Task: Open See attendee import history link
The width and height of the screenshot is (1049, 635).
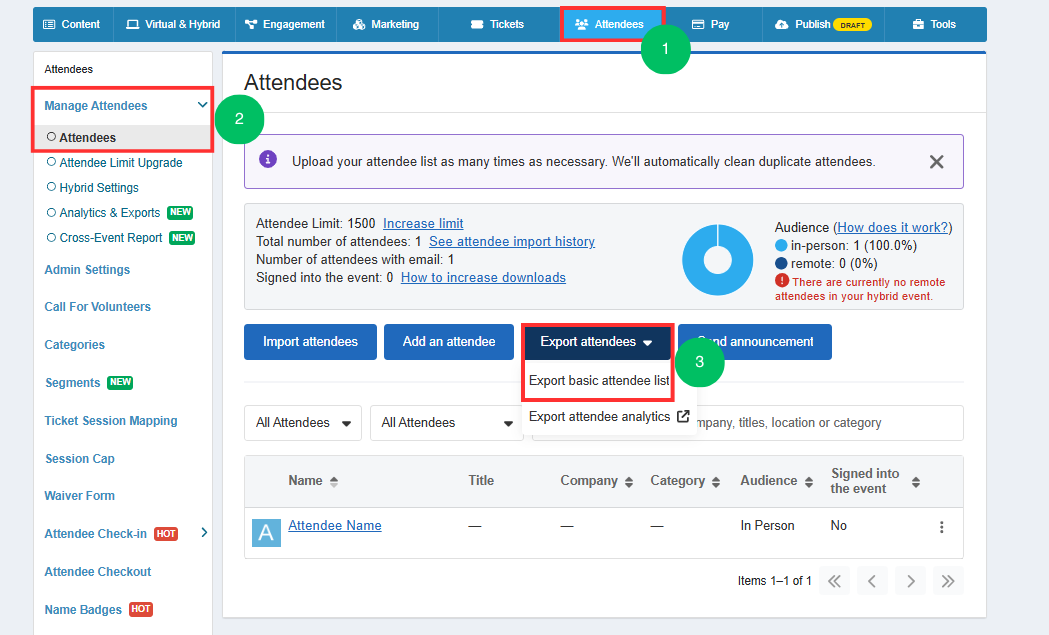Action: (512, 242)
